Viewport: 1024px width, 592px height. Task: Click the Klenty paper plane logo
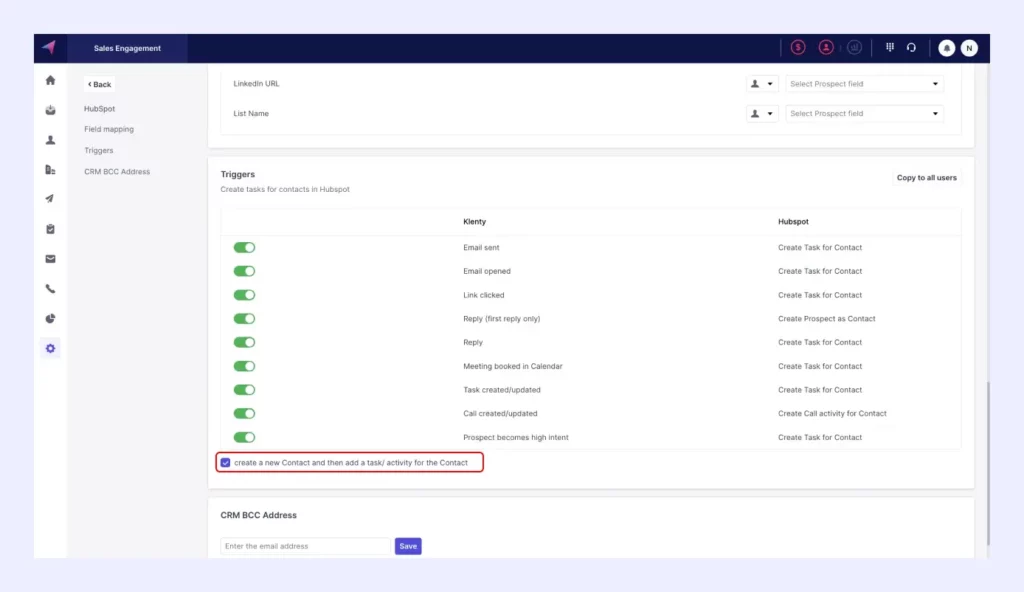tap(50, 48)
